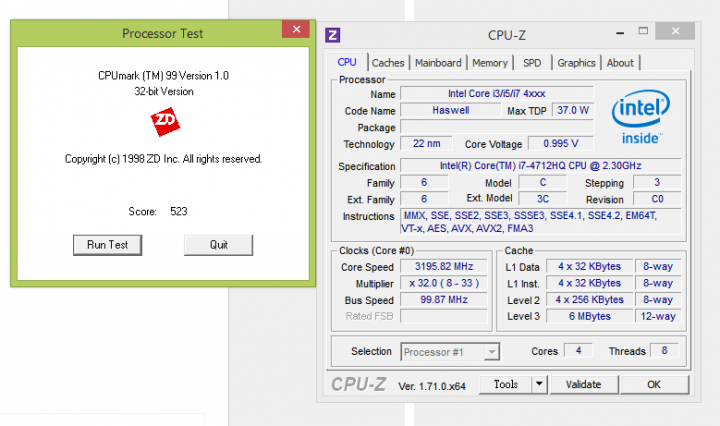Click the Validate button

coord(584,384)
